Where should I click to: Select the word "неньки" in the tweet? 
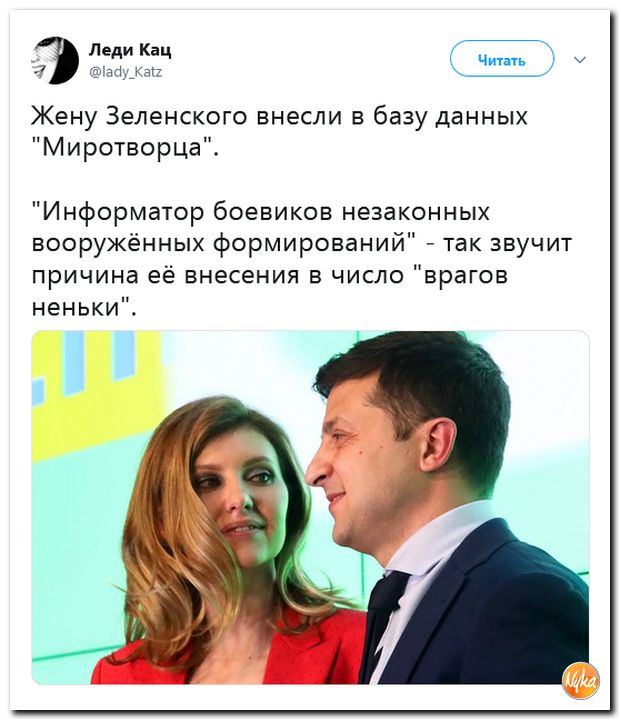(80, 307)
